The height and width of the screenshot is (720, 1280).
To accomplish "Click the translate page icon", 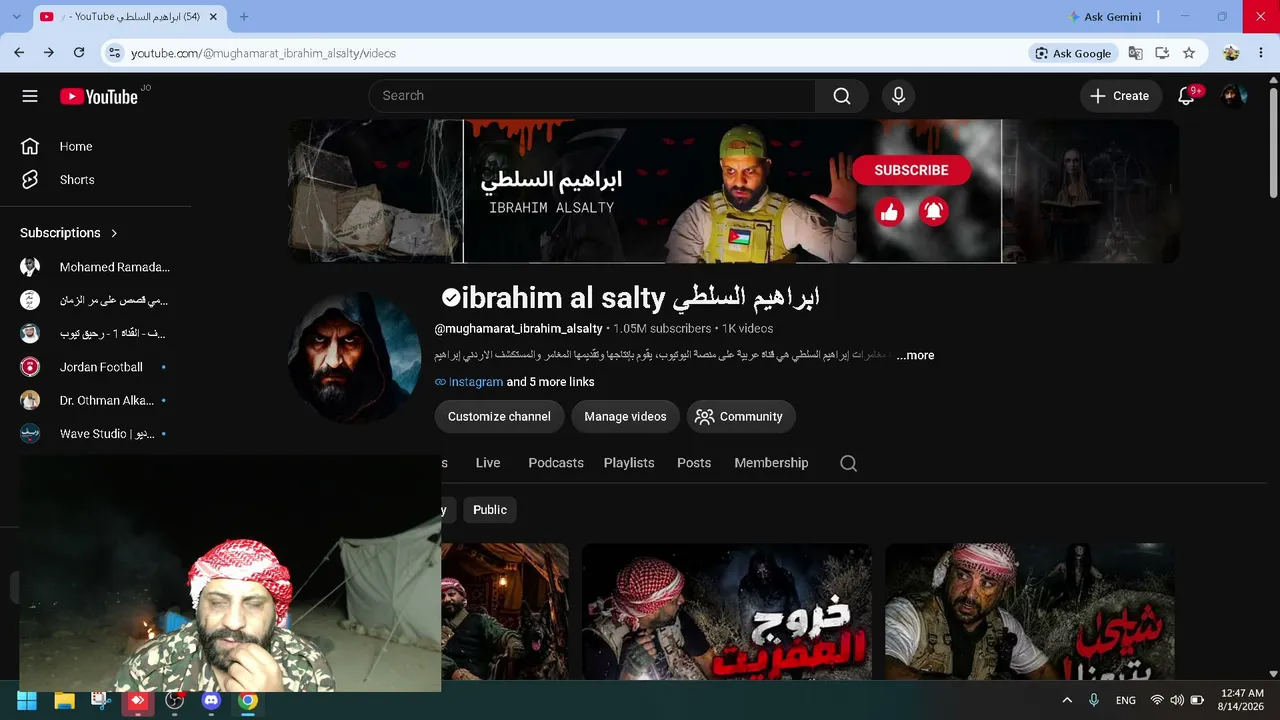I will coord(1136,53).
